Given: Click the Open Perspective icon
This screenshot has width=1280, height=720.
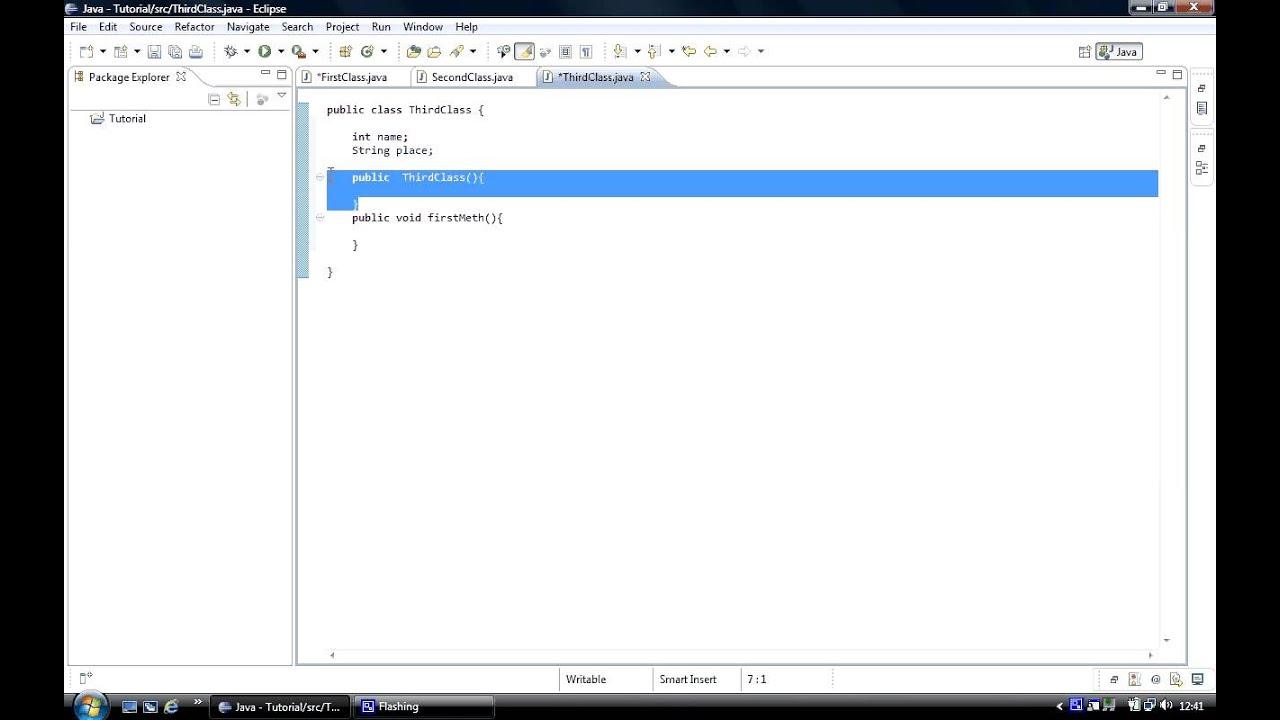Looking at the screenshot, I should click(1084, 52).
